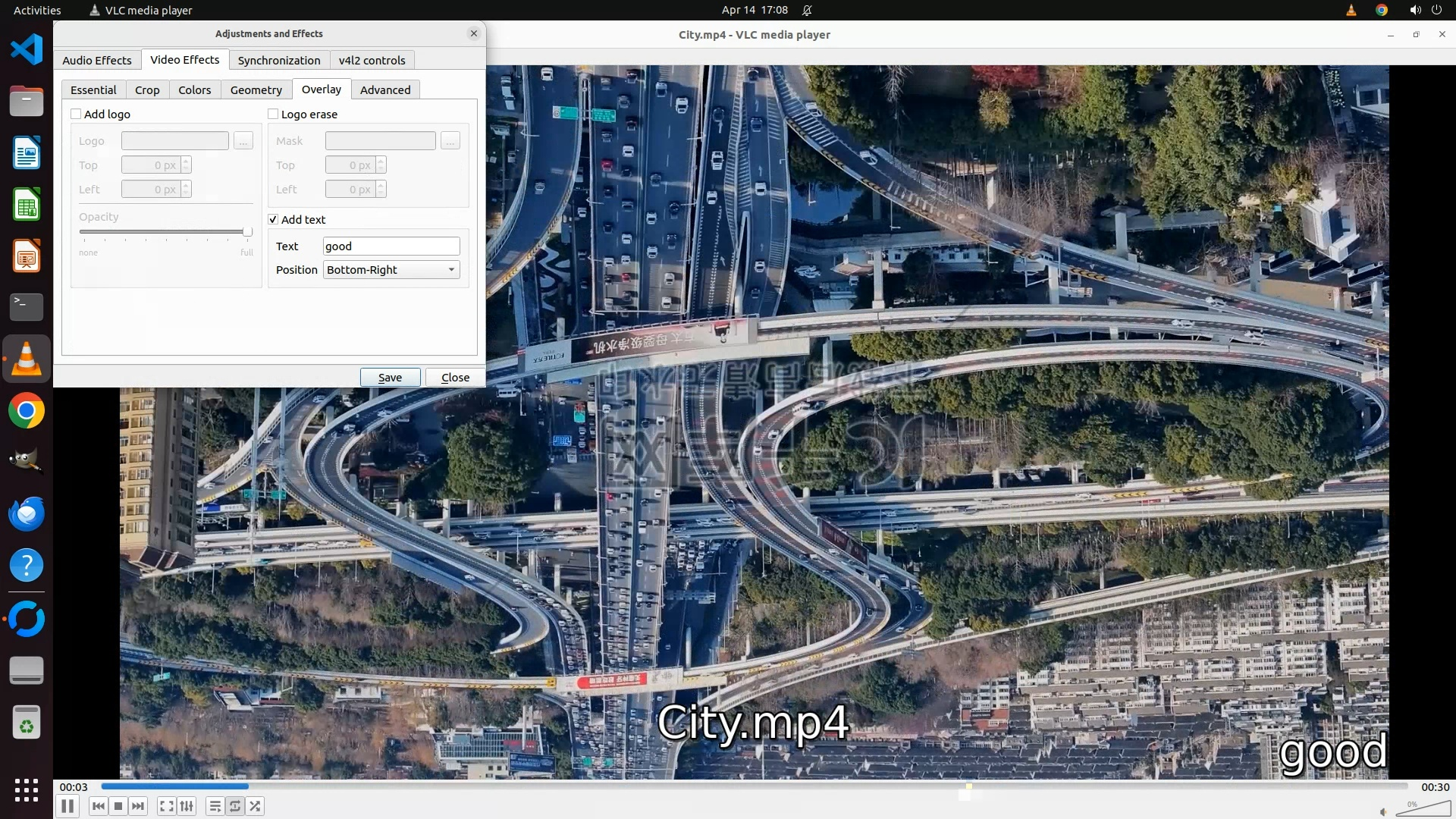Open the Position Bottom-Right dropdown
This screenshot has height=819, width=1456.
(391, 270)
